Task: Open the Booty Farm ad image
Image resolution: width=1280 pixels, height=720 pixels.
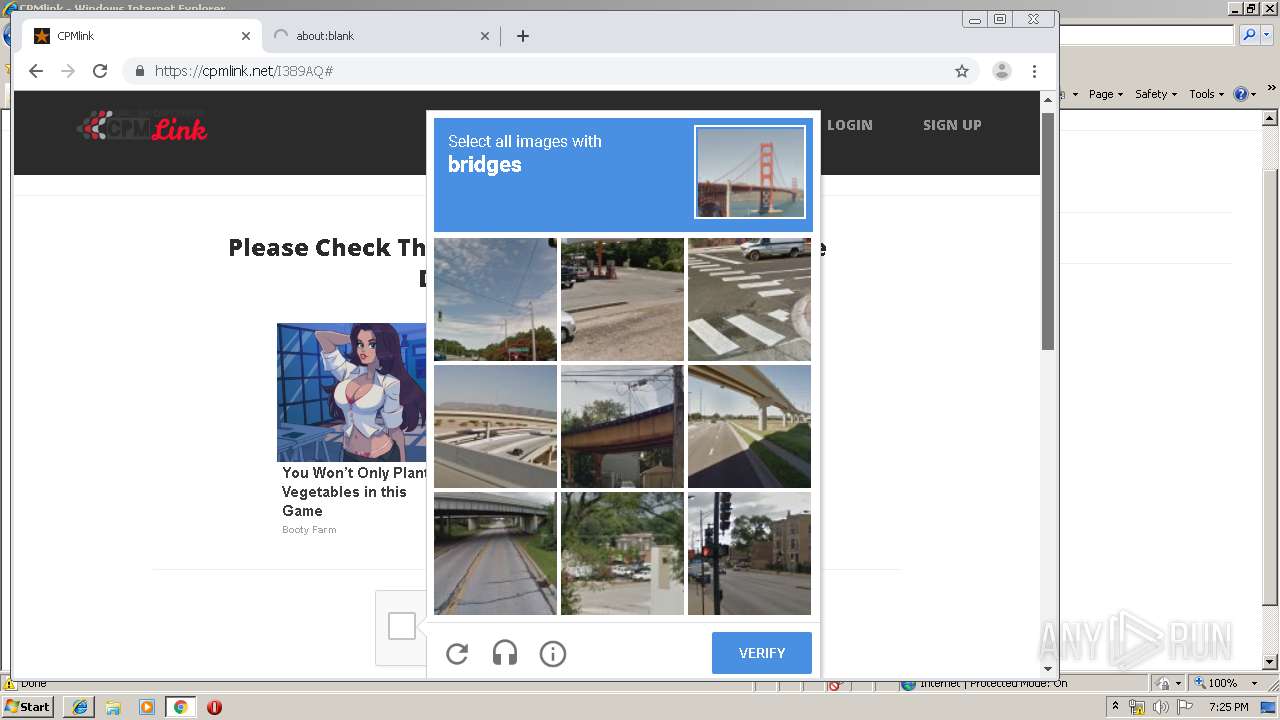Action: coord(352,392)
